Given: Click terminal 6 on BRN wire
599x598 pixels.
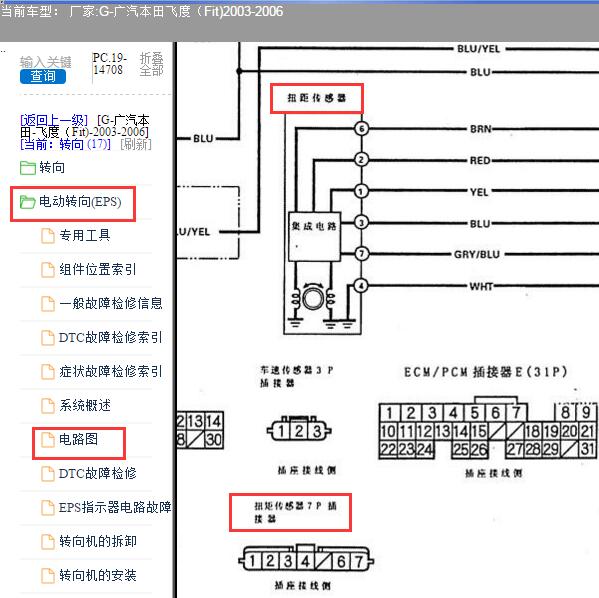Looking at the screenshot, I should [x=361, y=128].
